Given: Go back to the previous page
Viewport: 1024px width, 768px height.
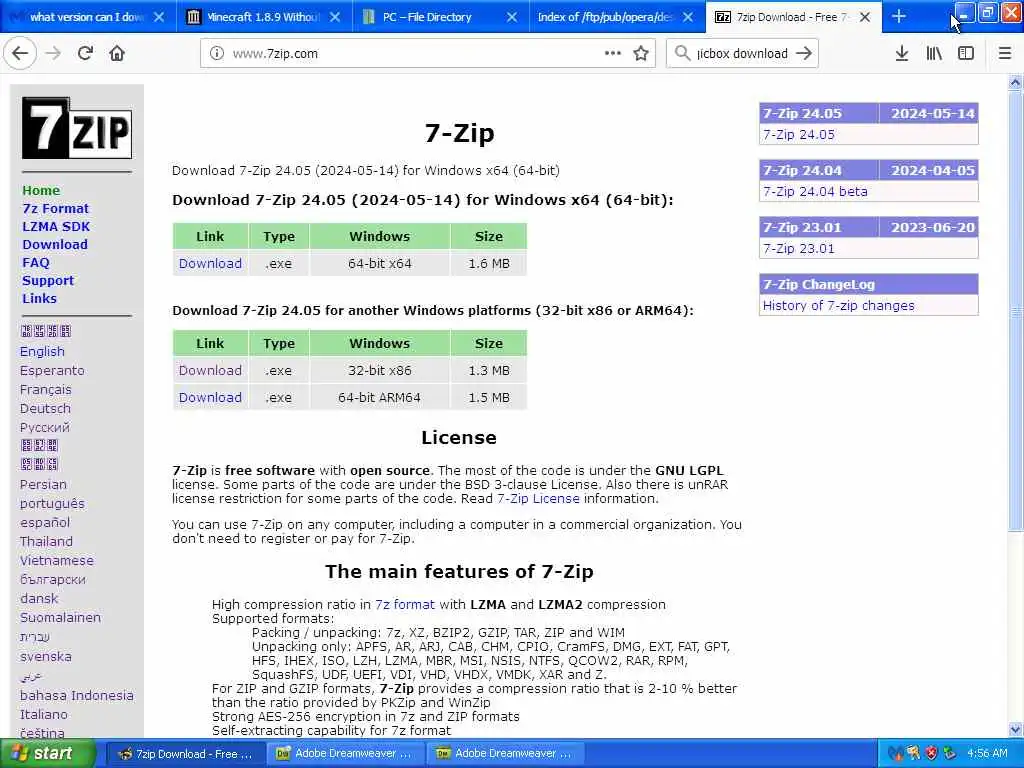Looking at the screenshot, I should [x=20, y=54].
